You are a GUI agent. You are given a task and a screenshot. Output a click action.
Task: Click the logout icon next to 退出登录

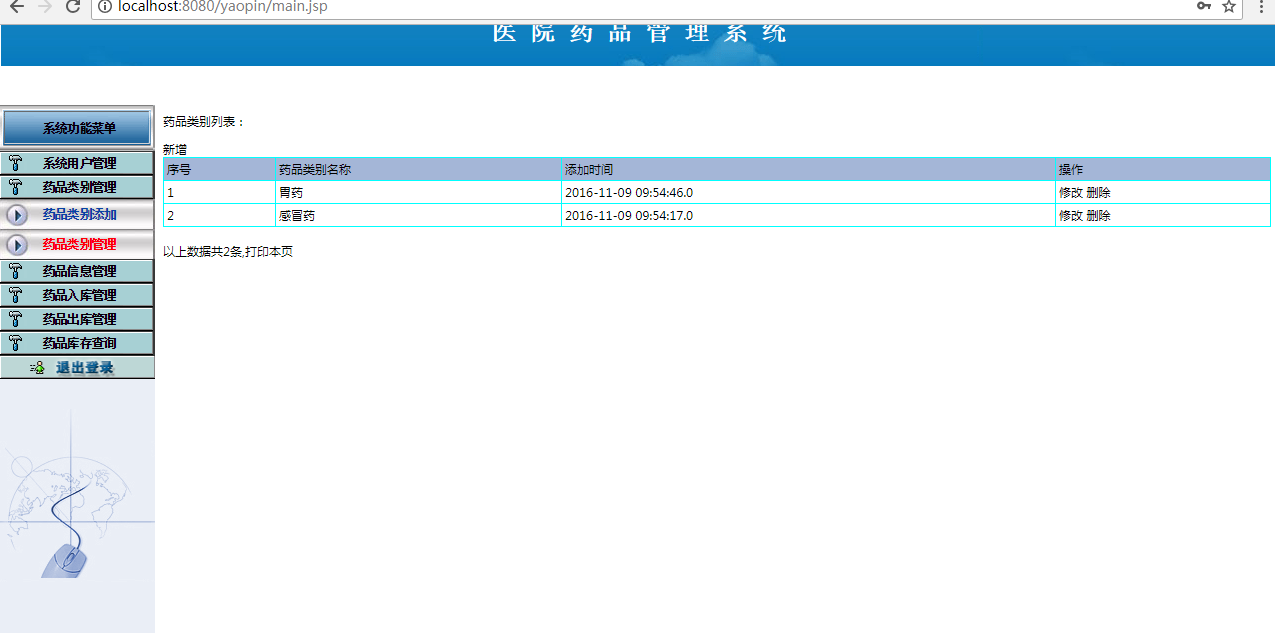click(x=37, y=368)
